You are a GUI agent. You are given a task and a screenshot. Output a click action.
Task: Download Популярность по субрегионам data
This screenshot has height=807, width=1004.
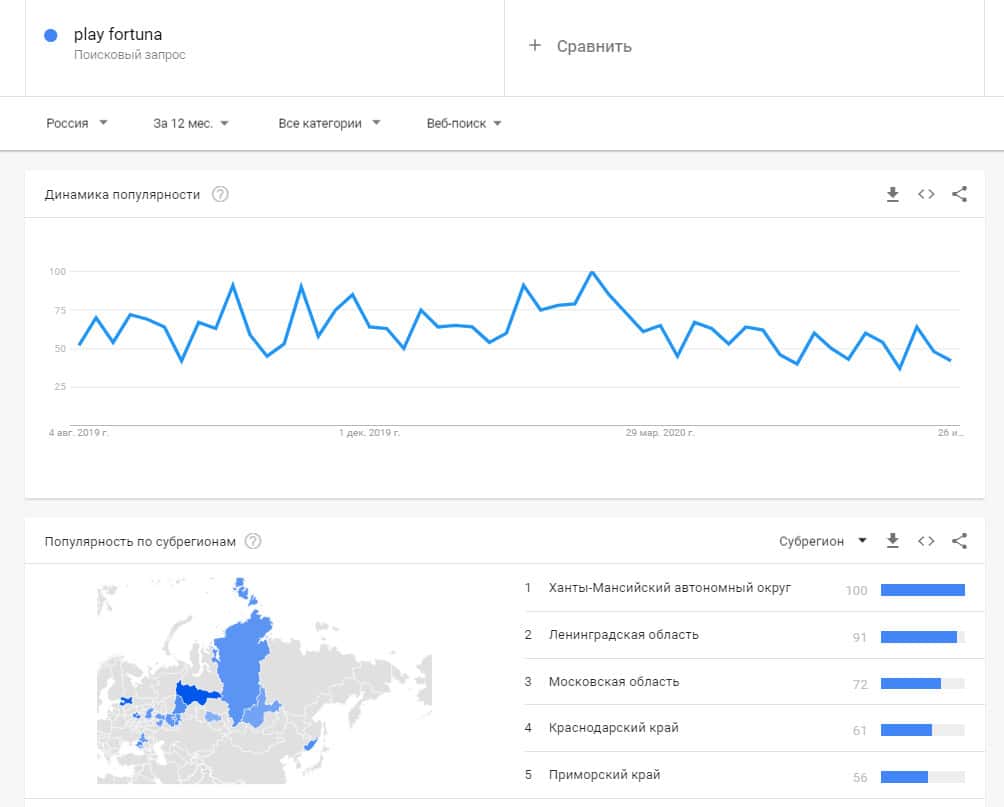pos(893,541)
